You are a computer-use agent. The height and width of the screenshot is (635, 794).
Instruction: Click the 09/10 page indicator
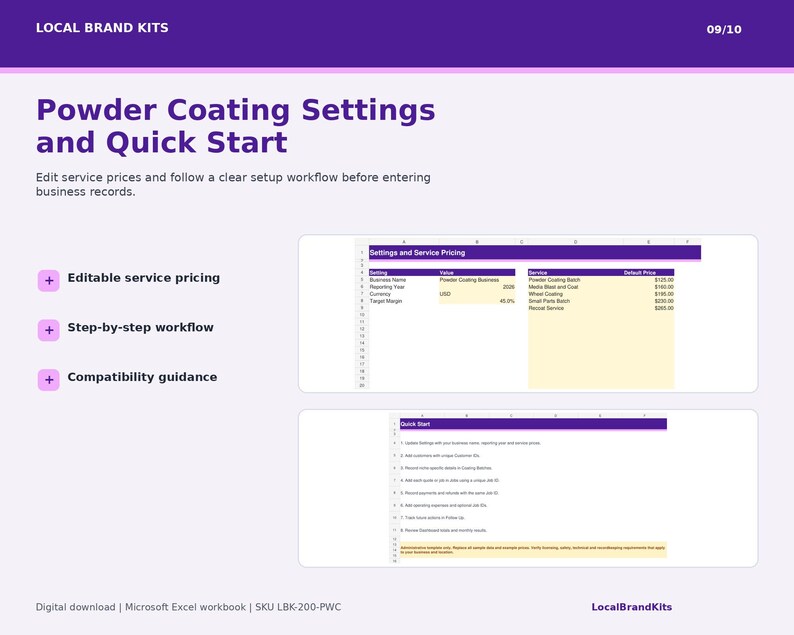pos(724,29)
